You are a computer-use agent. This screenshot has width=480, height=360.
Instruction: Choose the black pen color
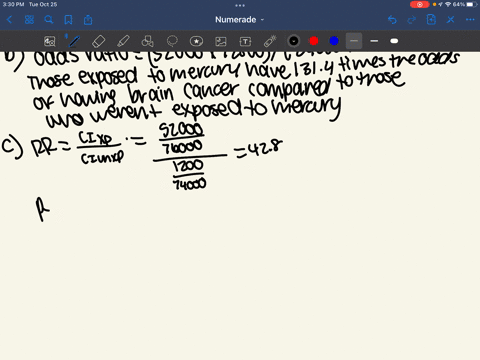(x=294, y=41)
